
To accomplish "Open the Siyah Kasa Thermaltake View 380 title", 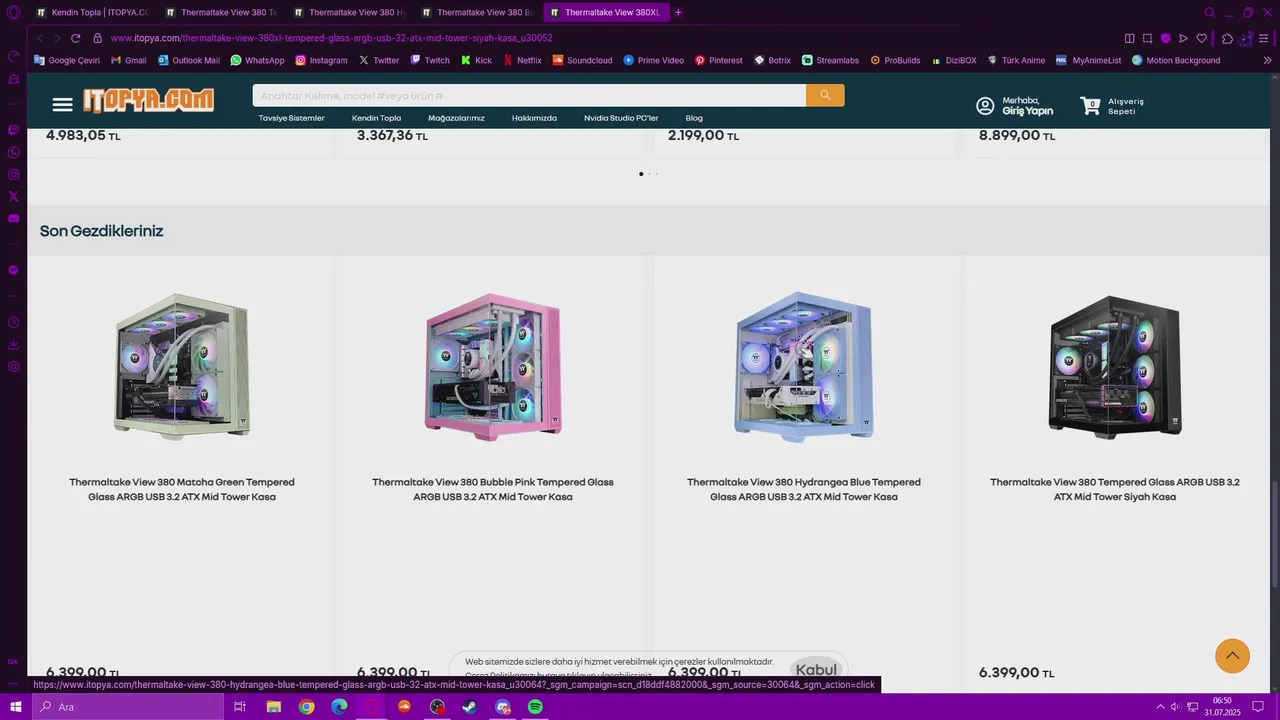I will click(x=1115, y=489).
